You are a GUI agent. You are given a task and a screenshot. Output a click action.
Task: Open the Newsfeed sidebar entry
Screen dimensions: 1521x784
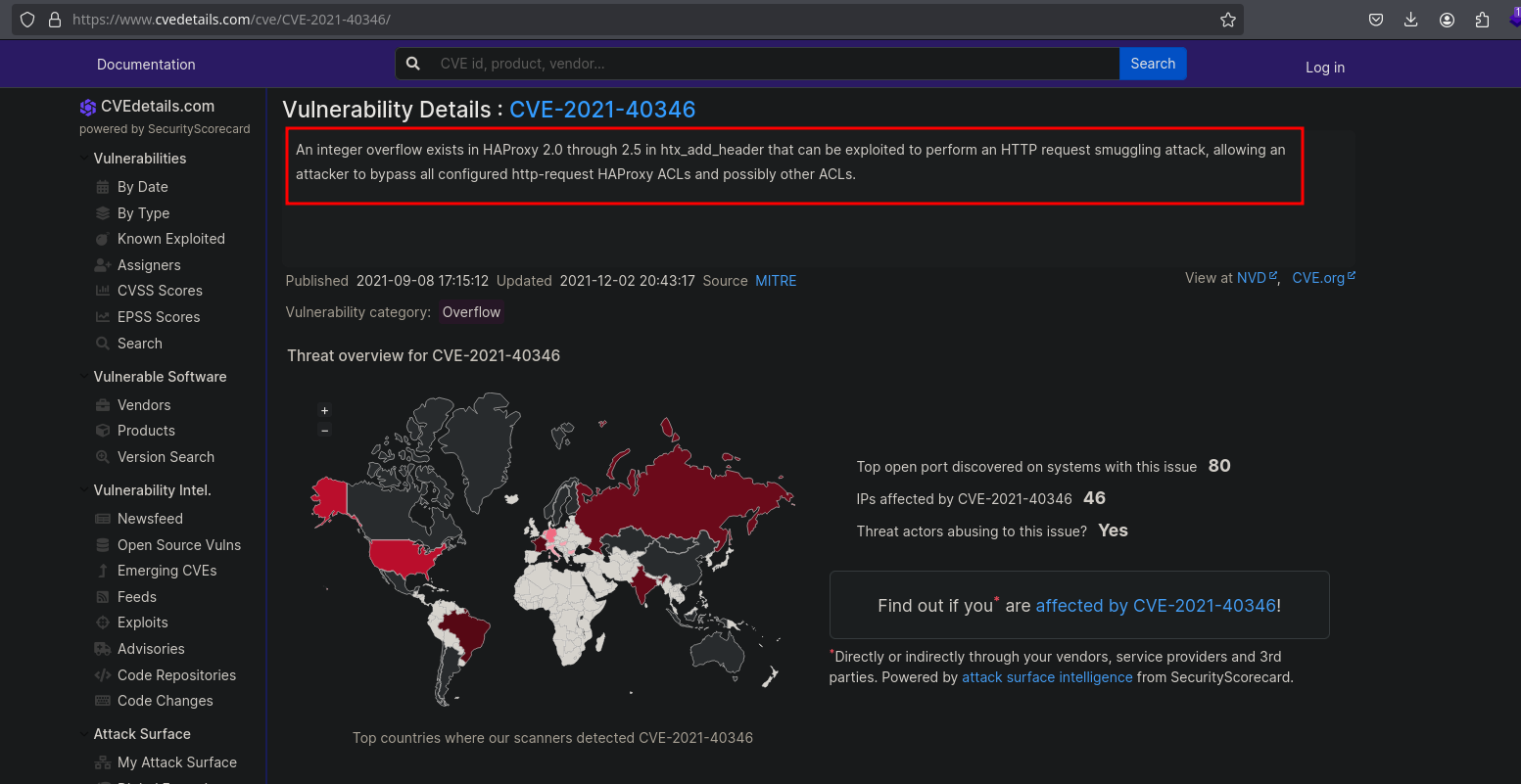[150, 519]
